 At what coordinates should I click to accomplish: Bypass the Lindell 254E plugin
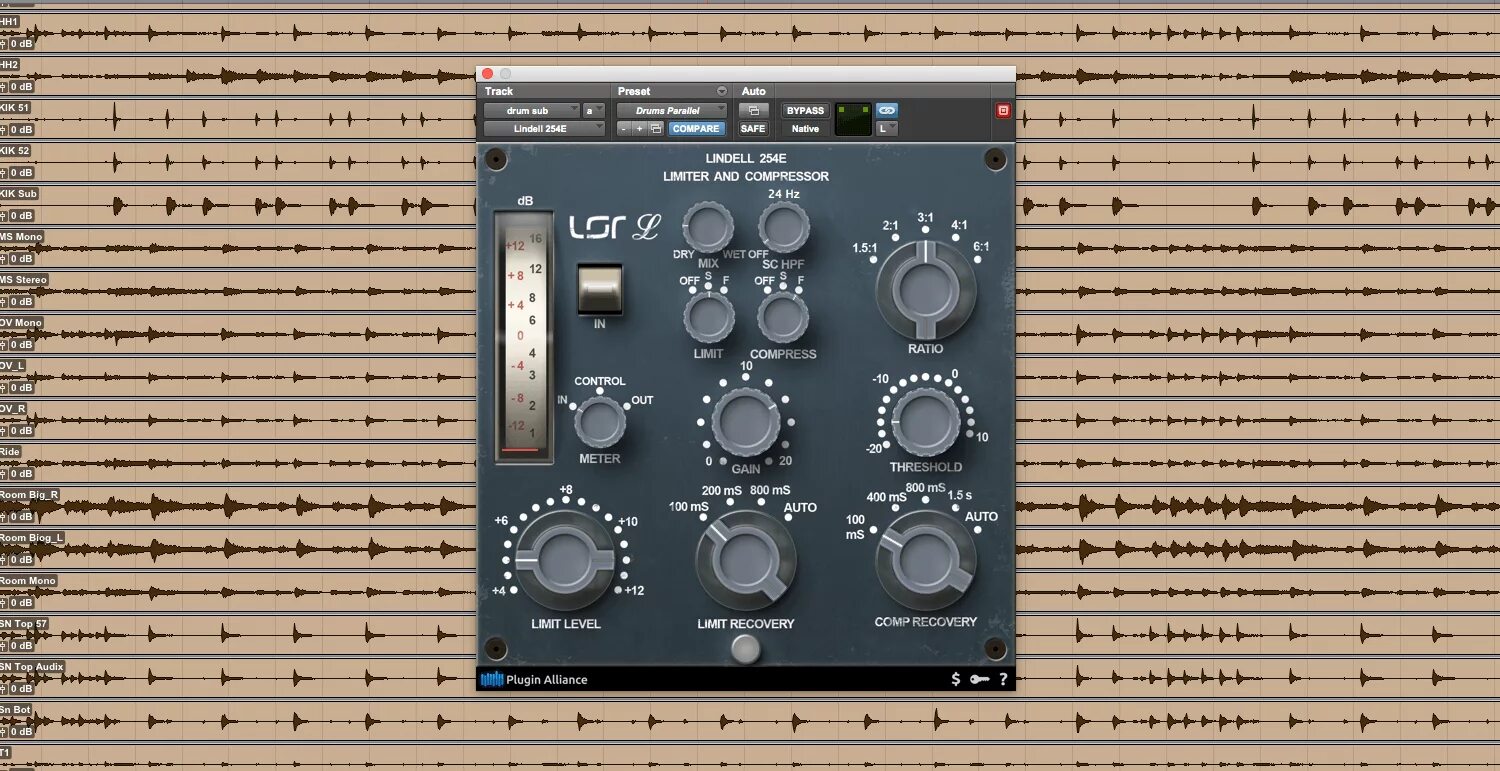pyautogui.click(x=805, y=111)
